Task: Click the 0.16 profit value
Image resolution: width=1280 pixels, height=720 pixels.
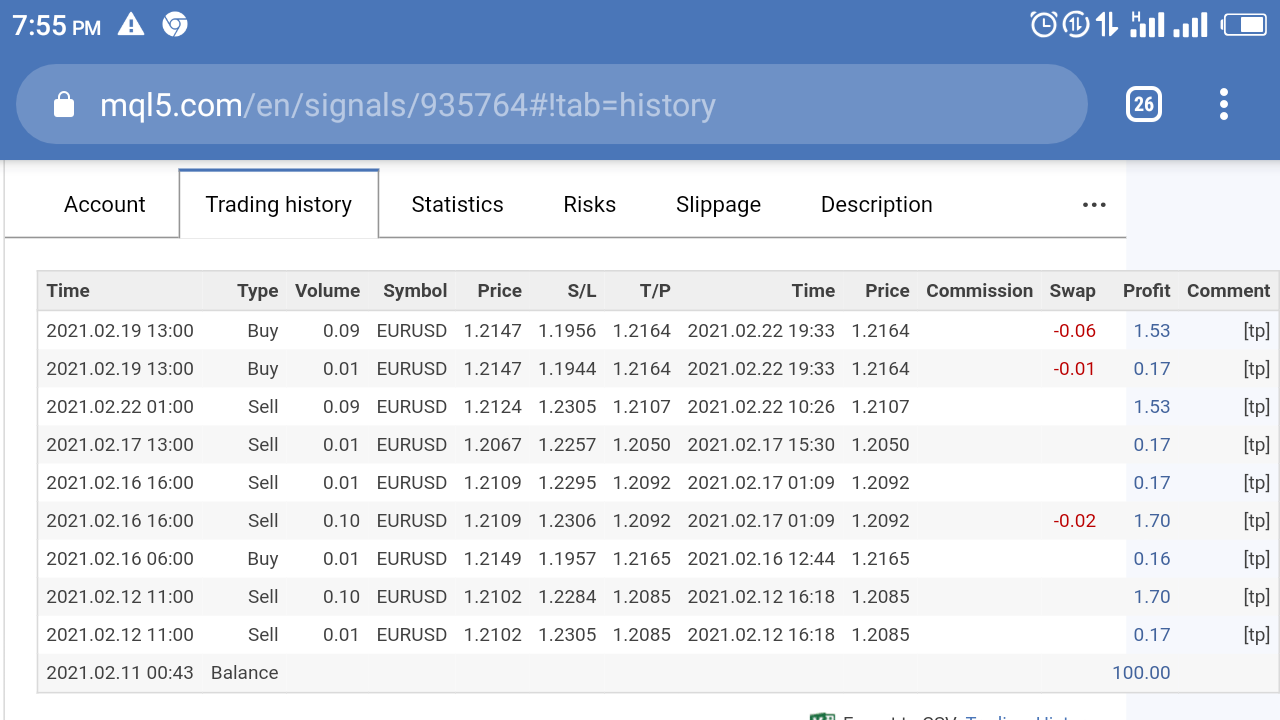Action: pyautogui.click(x=1152, y=559)
